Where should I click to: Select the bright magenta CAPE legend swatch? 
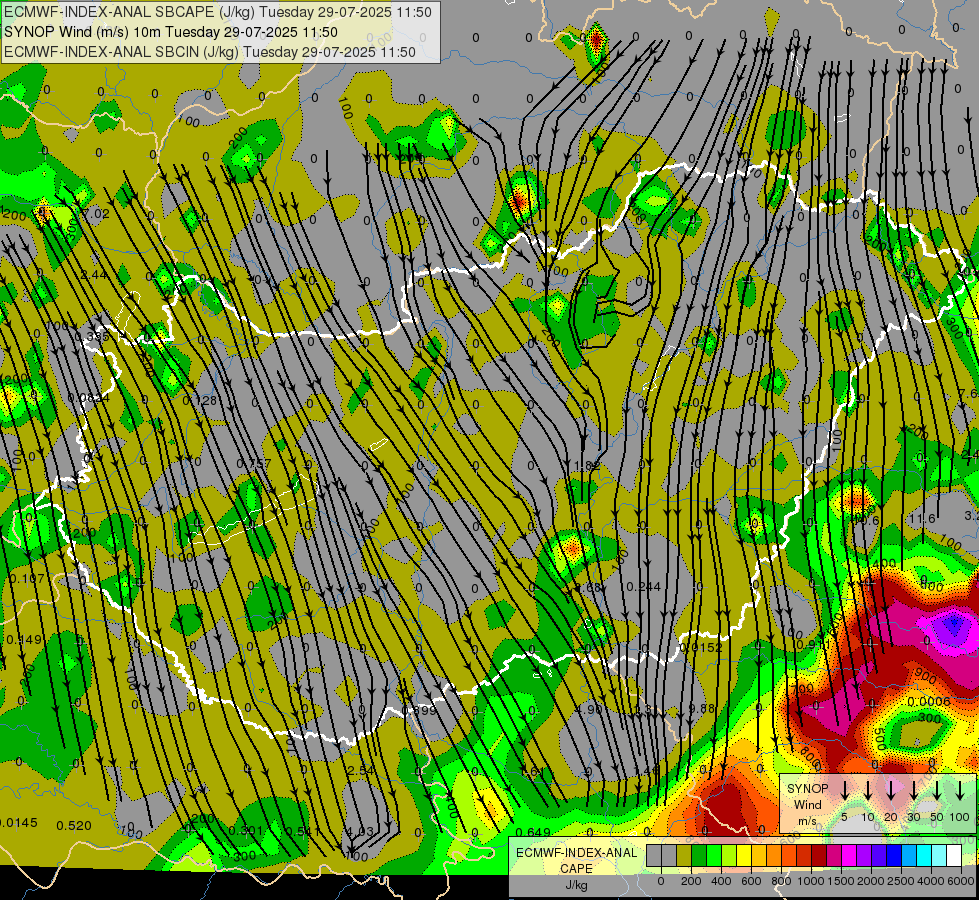tap(849, 855)
